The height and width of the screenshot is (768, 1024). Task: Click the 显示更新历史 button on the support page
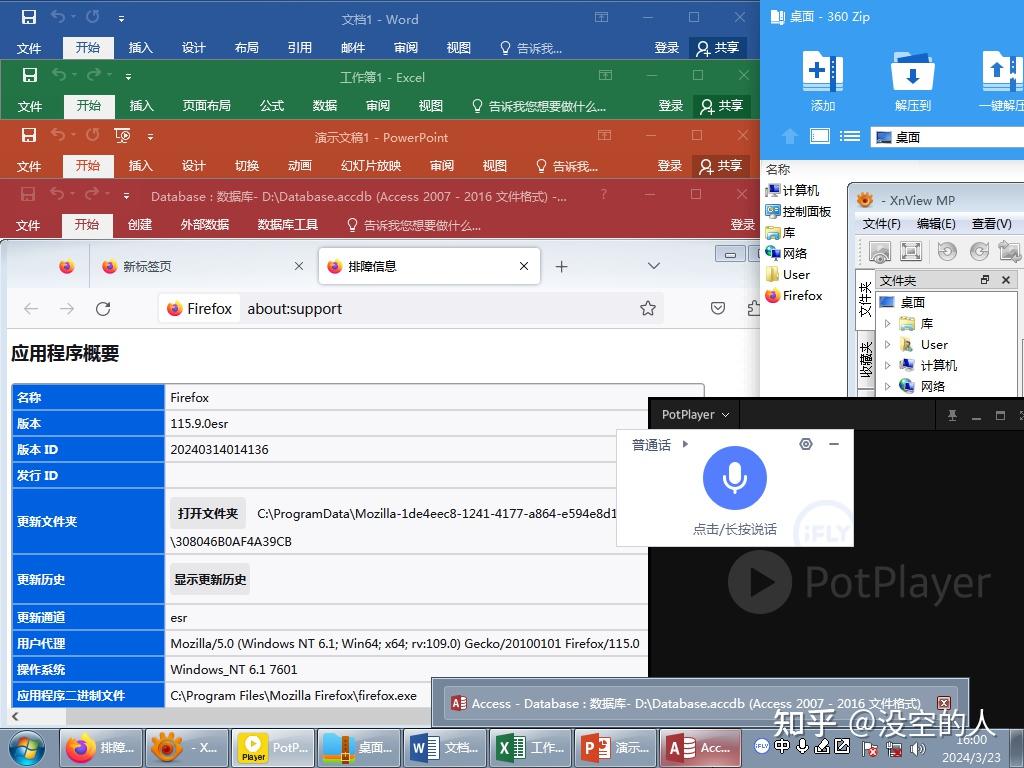coord(209,579)
